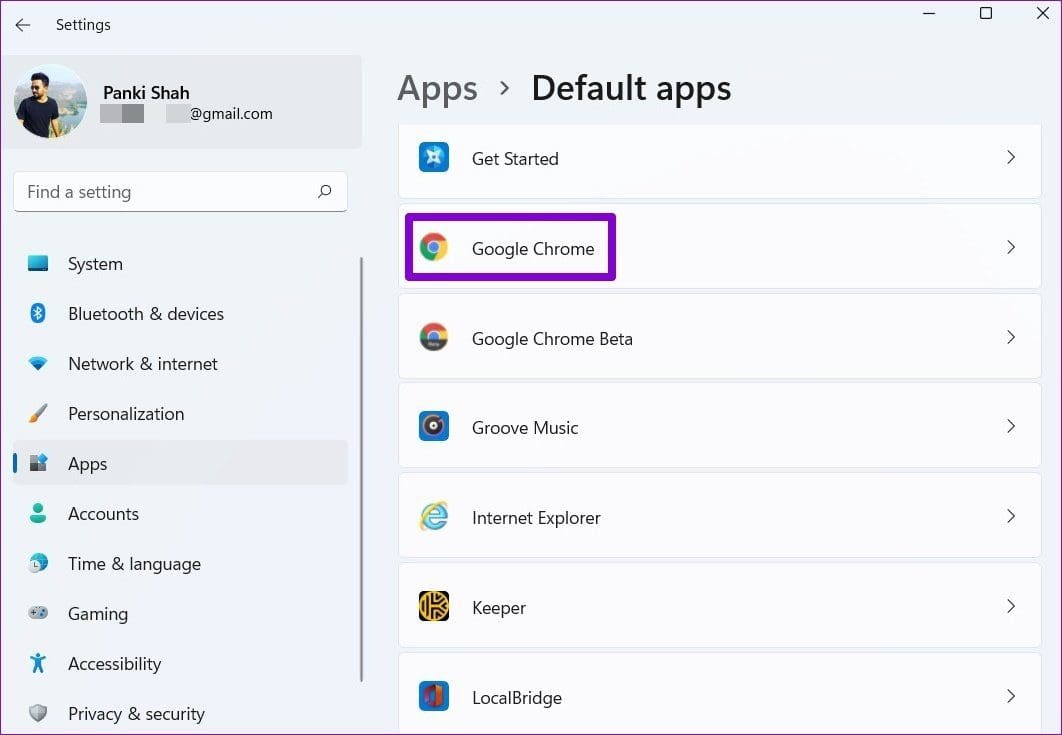Select the Apps sidebar icon

[x=38, y=463]
